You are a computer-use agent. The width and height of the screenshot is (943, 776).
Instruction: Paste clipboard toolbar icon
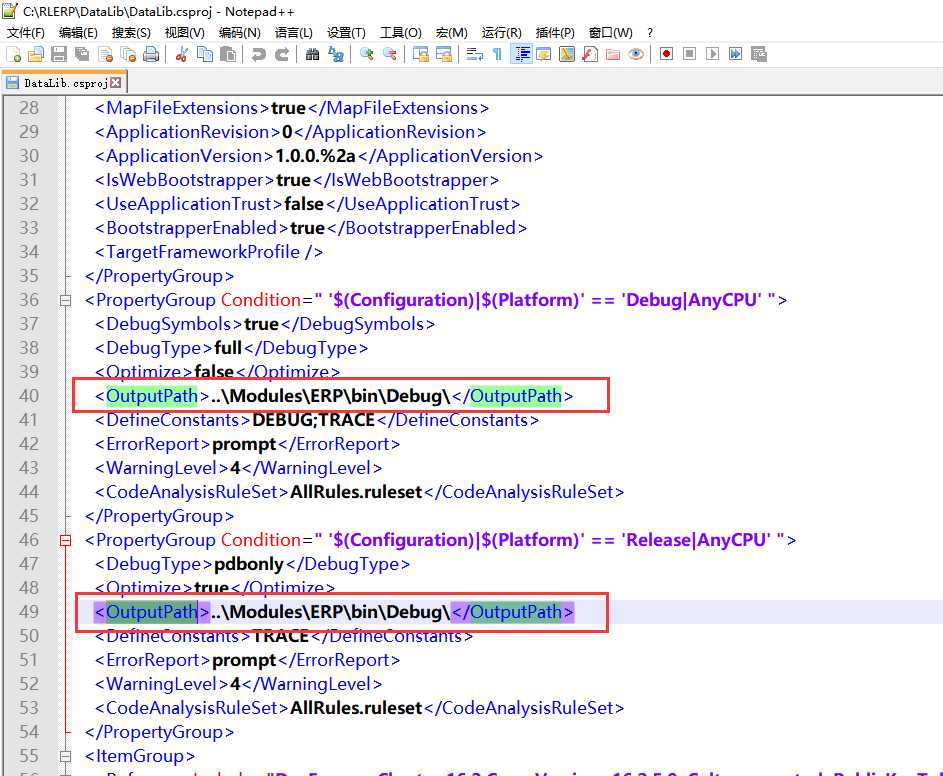click(228, 55)
